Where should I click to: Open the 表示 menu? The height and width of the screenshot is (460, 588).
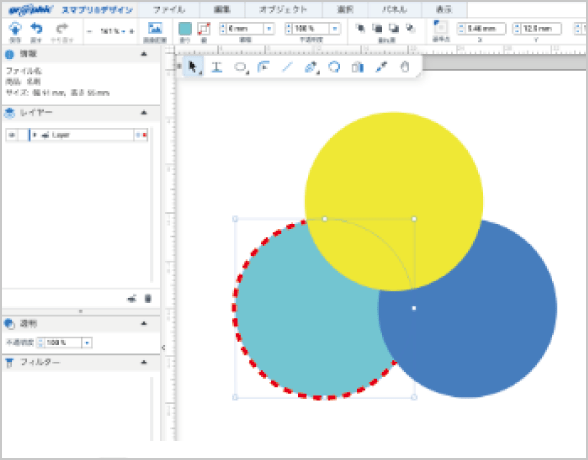tap(444, 9)
